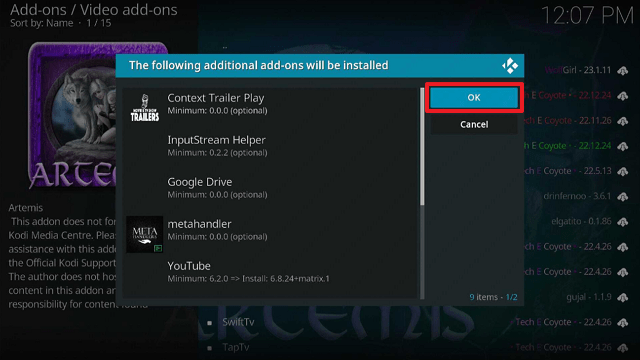Image resolution: width=640 pixels, height=360 pixels.
Task: Click cloud download icon on WolfGirl 23.1.11 row
Action: (x=622, y=71)
